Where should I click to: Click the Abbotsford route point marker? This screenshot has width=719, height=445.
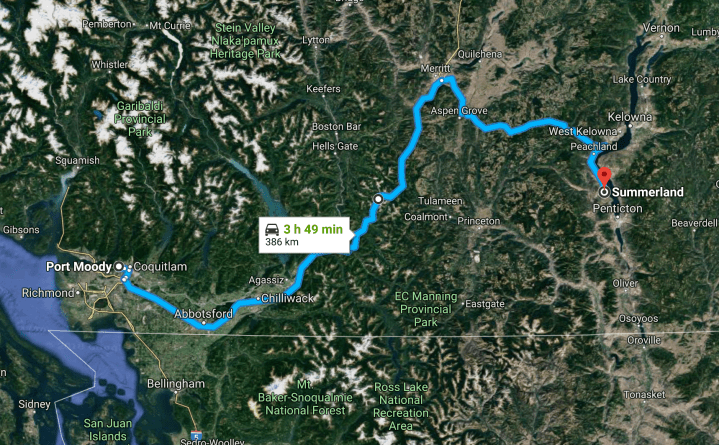(204, 323)
